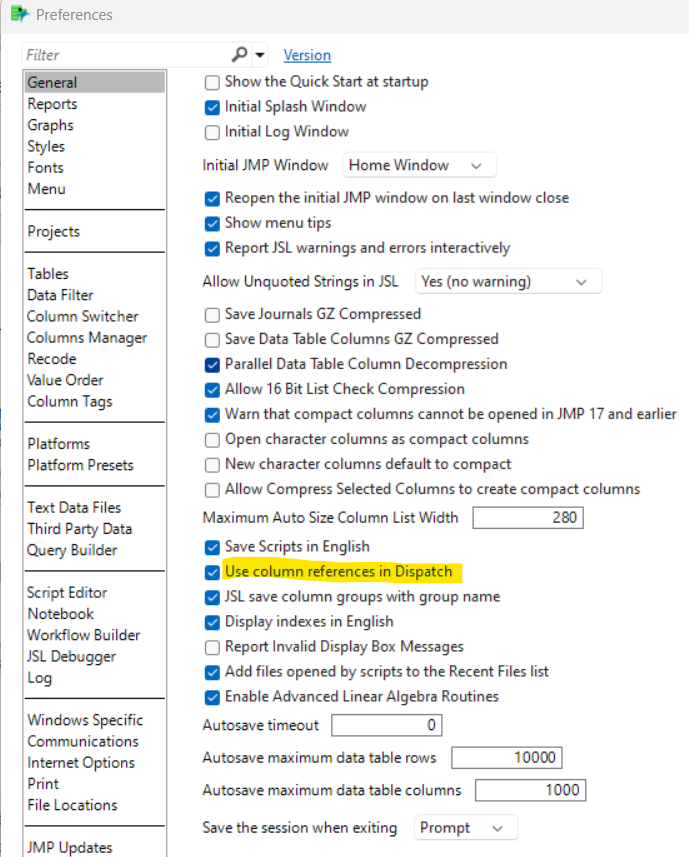The width and height of the screenshot is (689, 857).
Task: Open Log preferences category
Action: tap(40, 678)
